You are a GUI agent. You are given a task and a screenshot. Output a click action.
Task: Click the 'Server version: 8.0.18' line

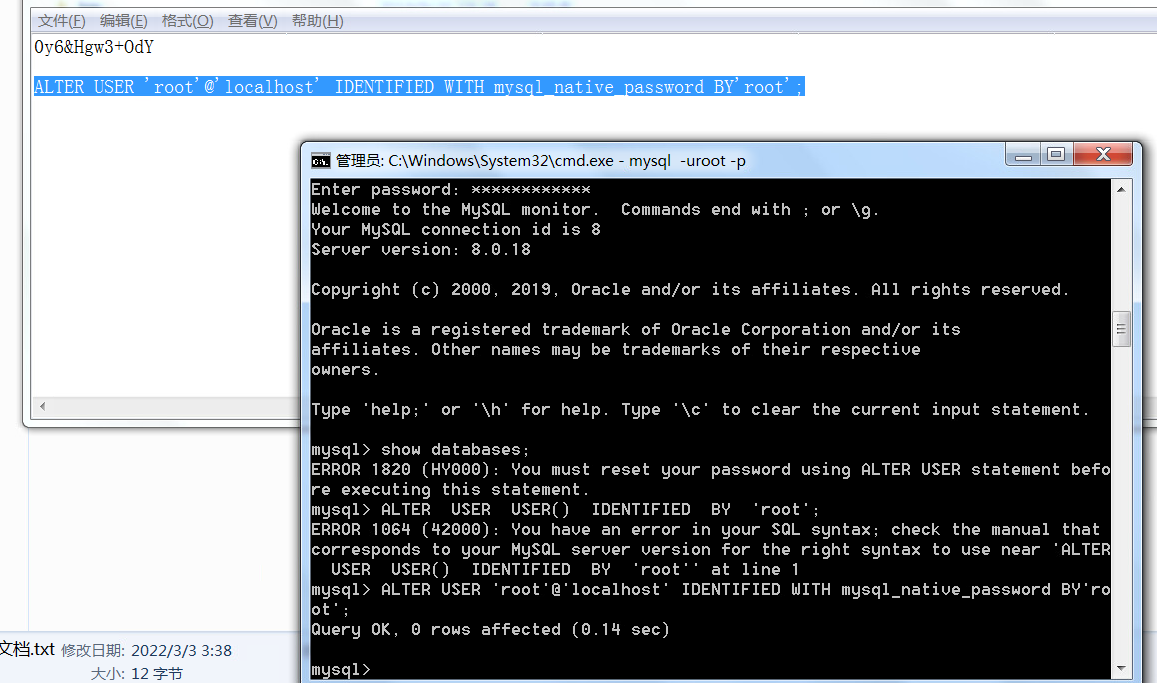[421, 249]
